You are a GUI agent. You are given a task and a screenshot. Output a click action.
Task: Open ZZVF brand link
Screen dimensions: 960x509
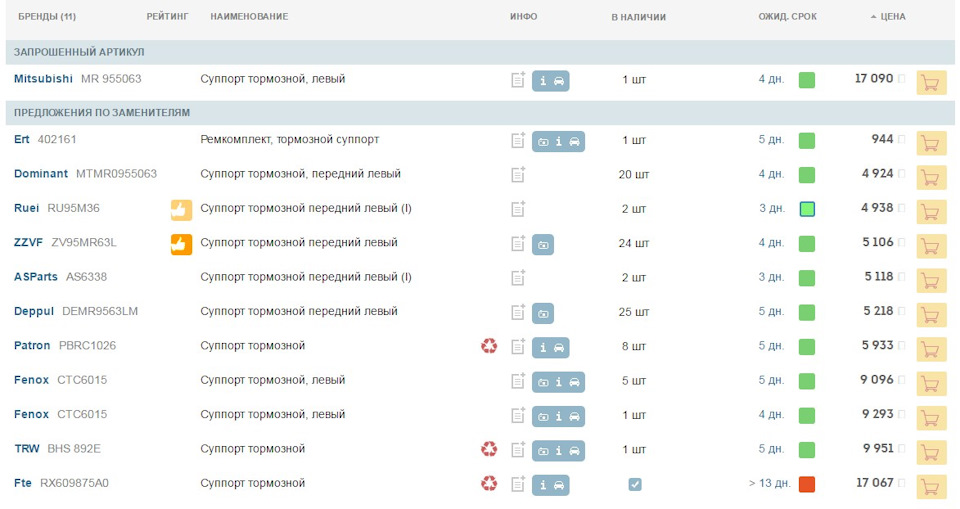point(28,242)
